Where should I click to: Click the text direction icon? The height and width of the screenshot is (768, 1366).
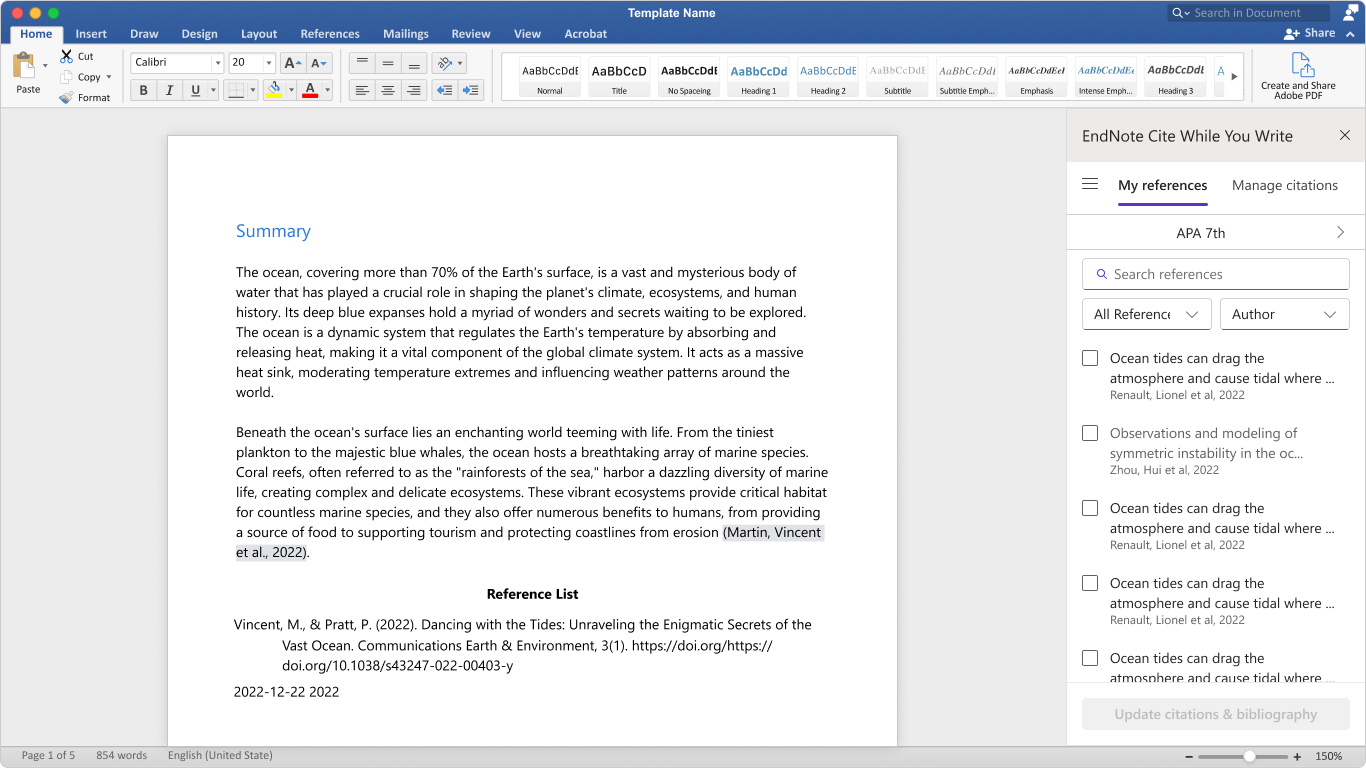click(x=443, y=63)
